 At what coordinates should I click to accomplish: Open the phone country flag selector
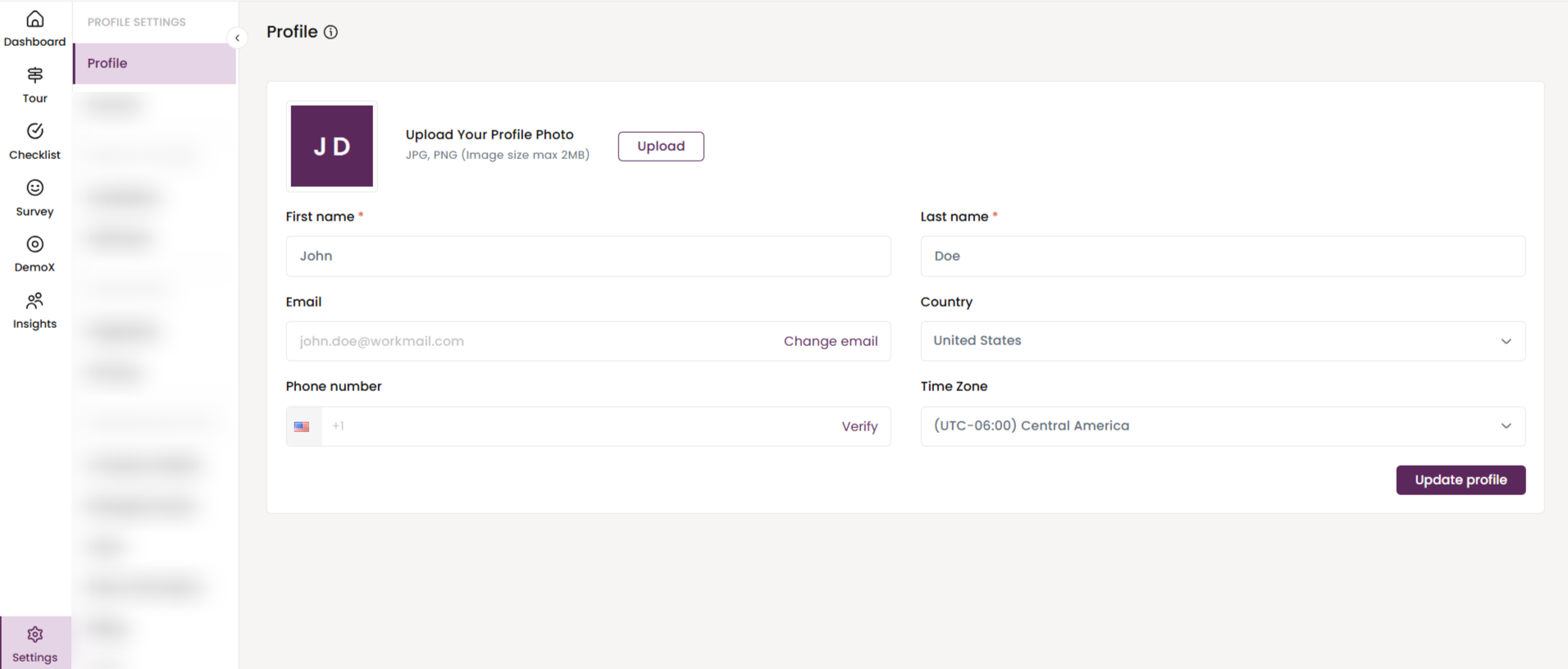coord(303,426)
